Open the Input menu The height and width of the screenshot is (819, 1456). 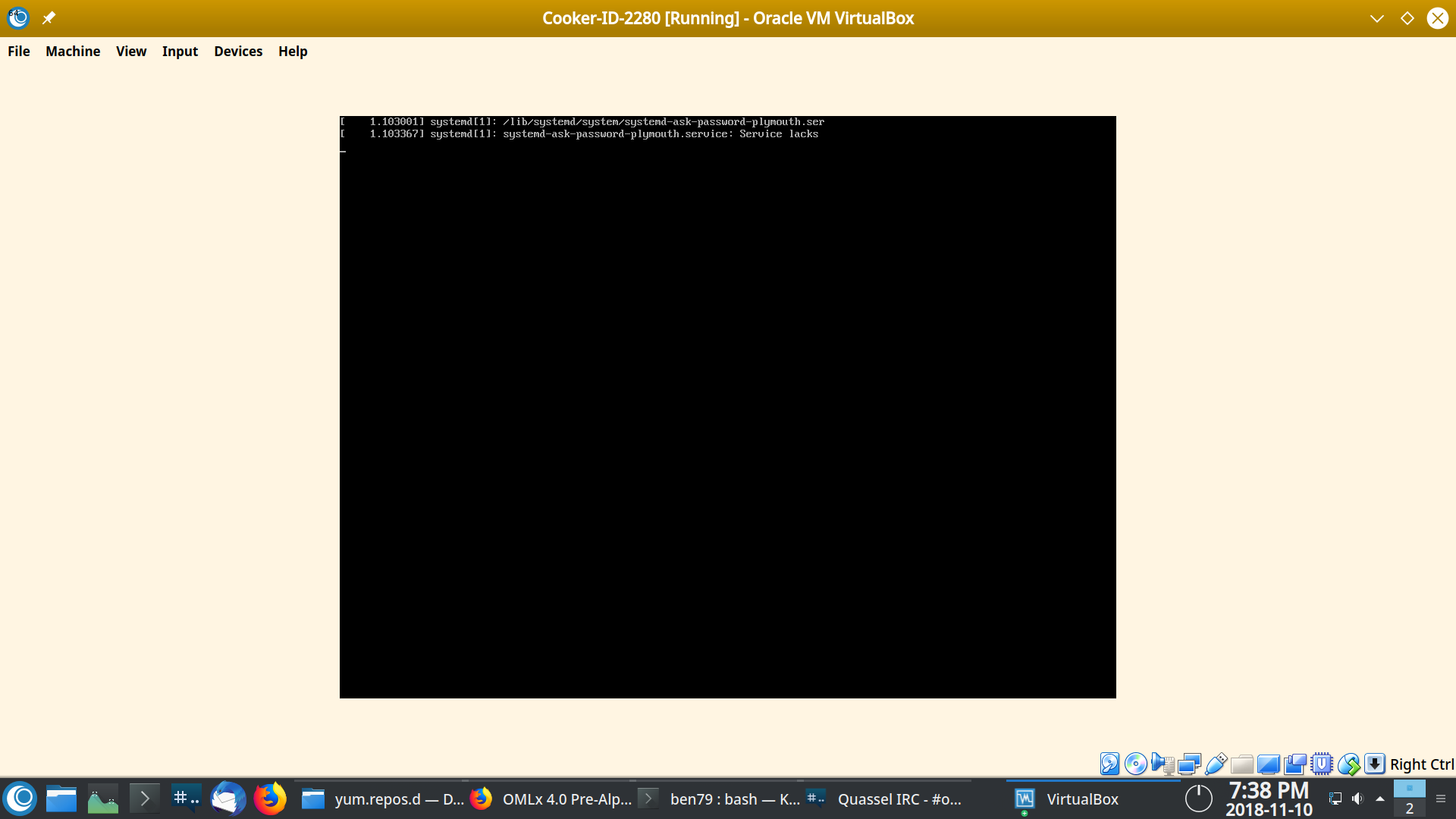180,52
